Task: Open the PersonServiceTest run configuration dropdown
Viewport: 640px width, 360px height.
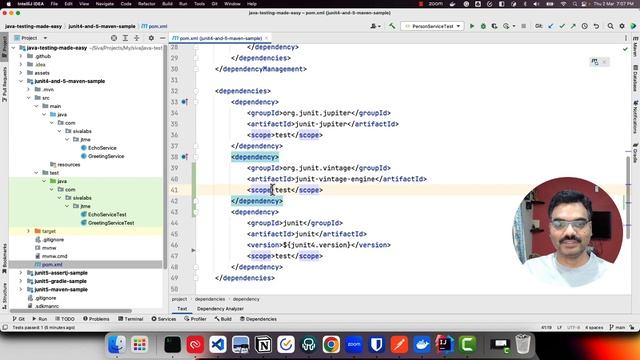Action: point(432,26)
